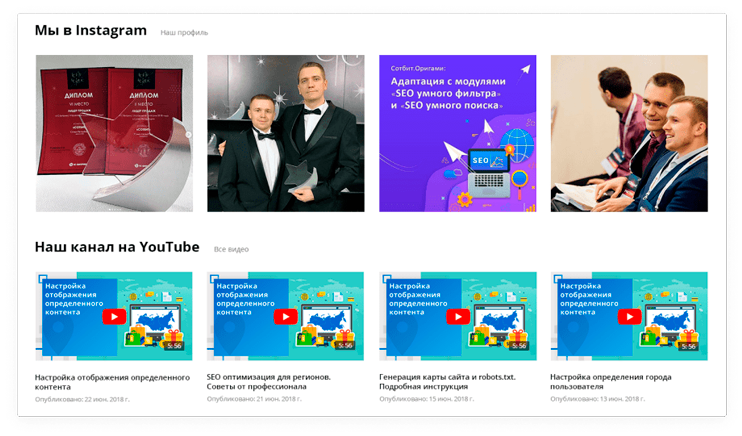Click title 'Настройка определения города пользователя'
This screenshot has width=742, height=436.
610,382
